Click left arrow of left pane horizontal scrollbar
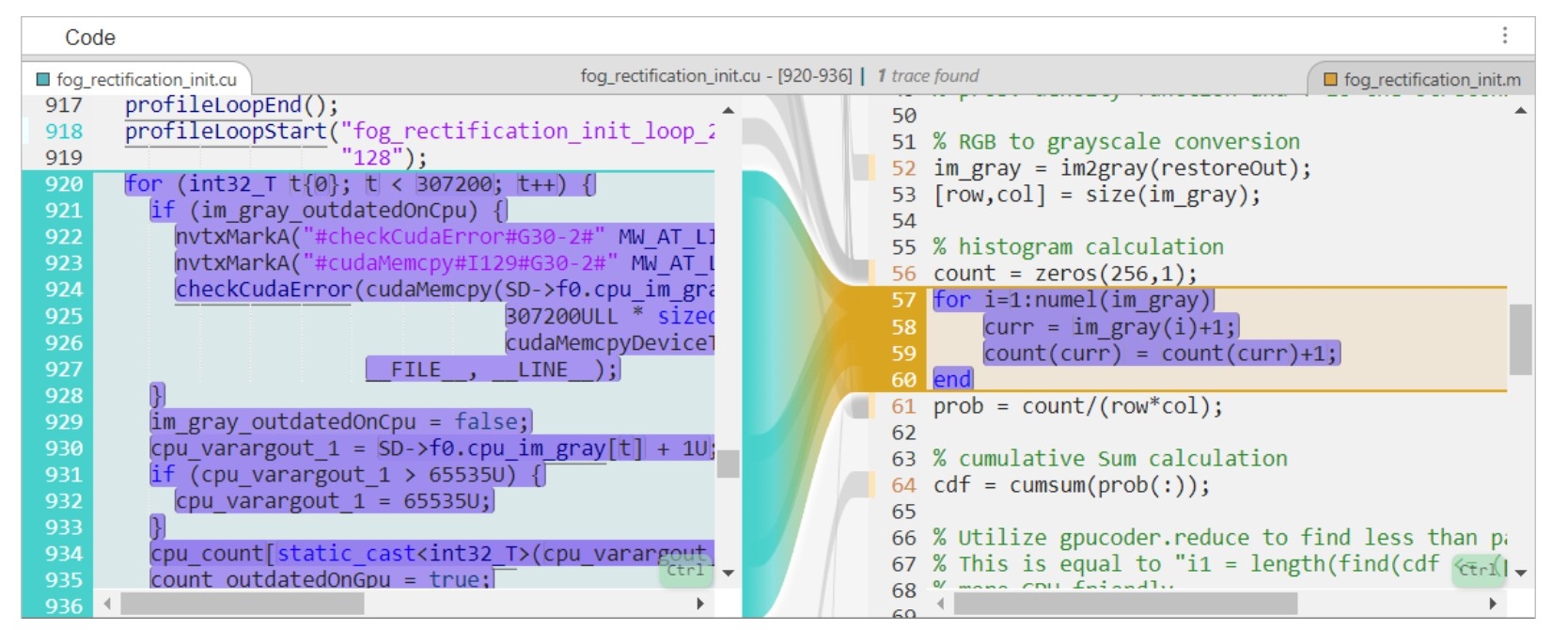The height and width of the screenshot is (630, 1568). (107, 604)
